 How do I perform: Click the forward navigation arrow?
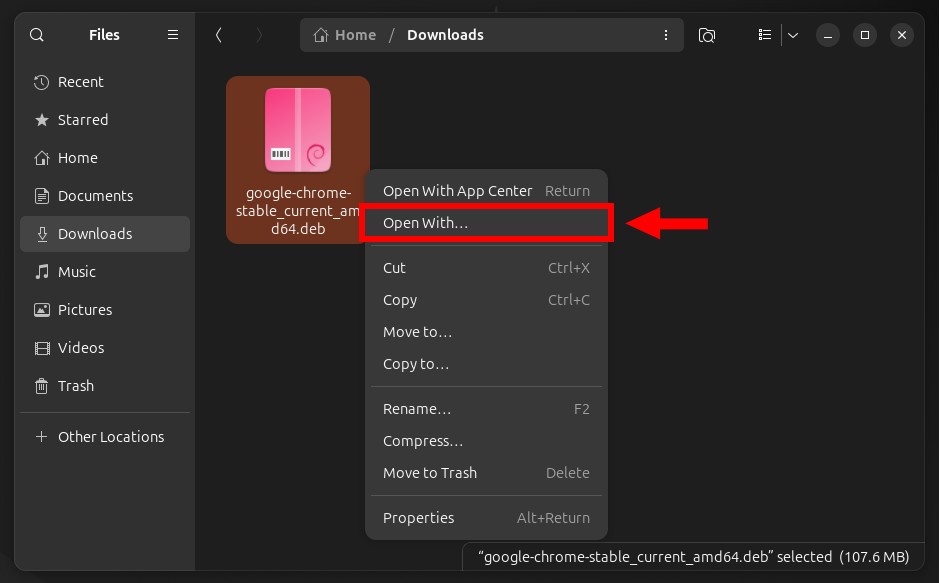point(259,35)
